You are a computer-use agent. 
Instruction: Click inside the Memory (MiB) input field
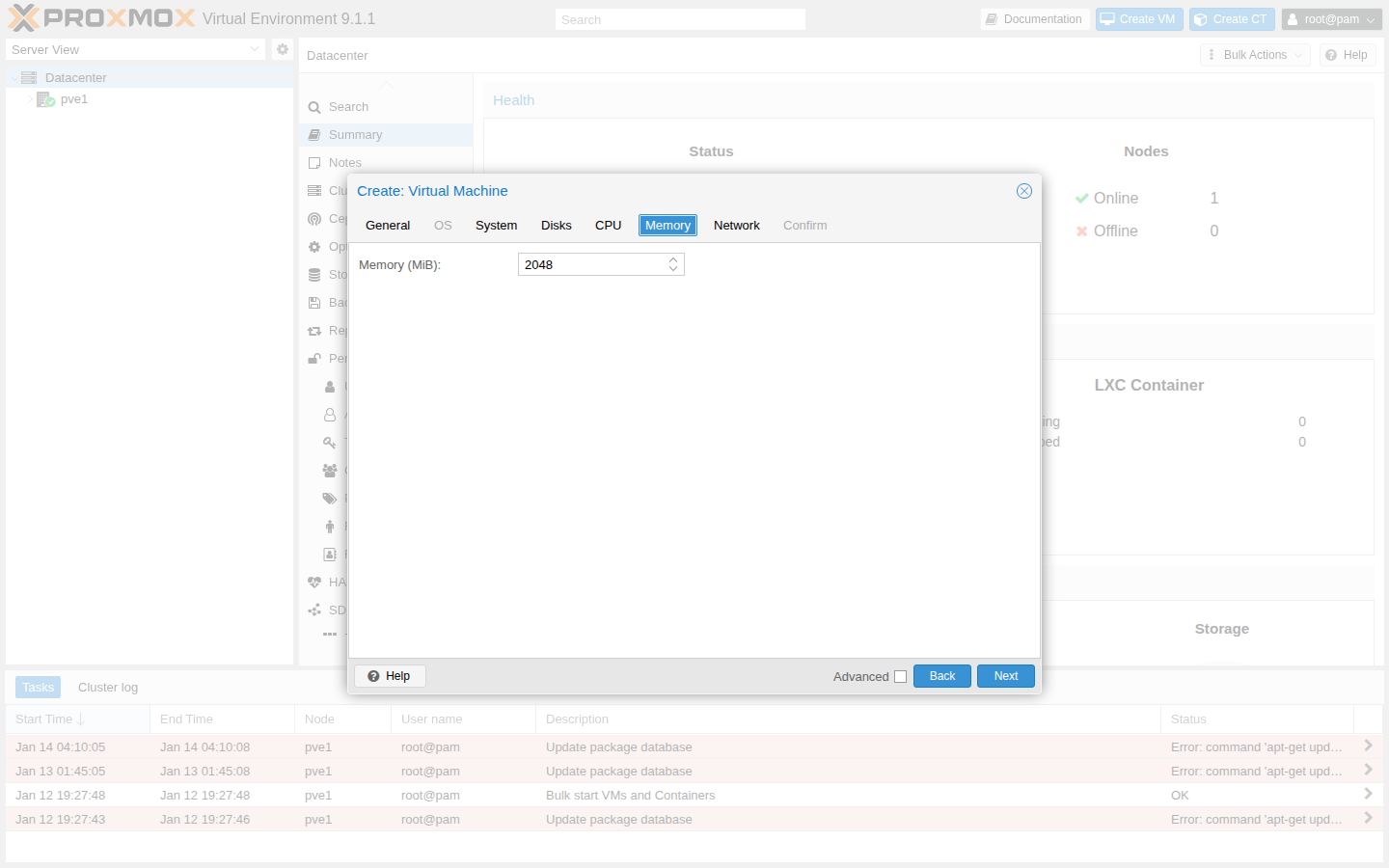[x=588, y=263]
